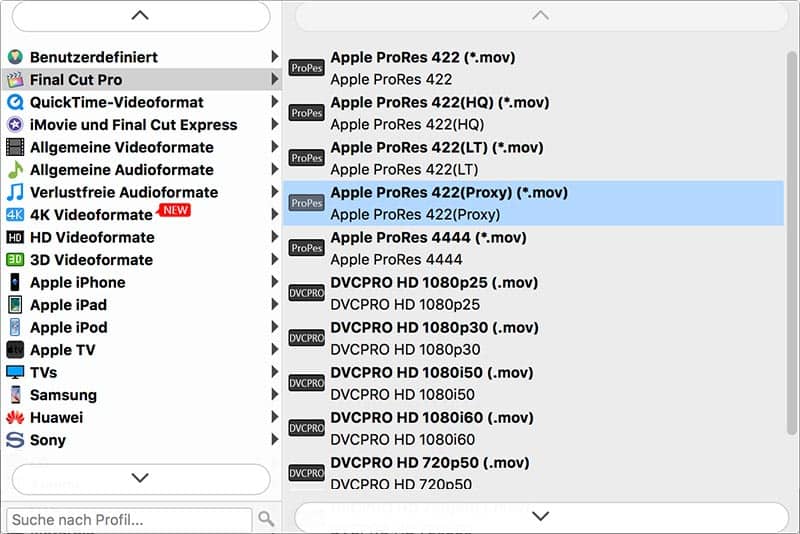Click the Suche nach Profil search field
Screen dimensions: 800x534
(130, 519)
